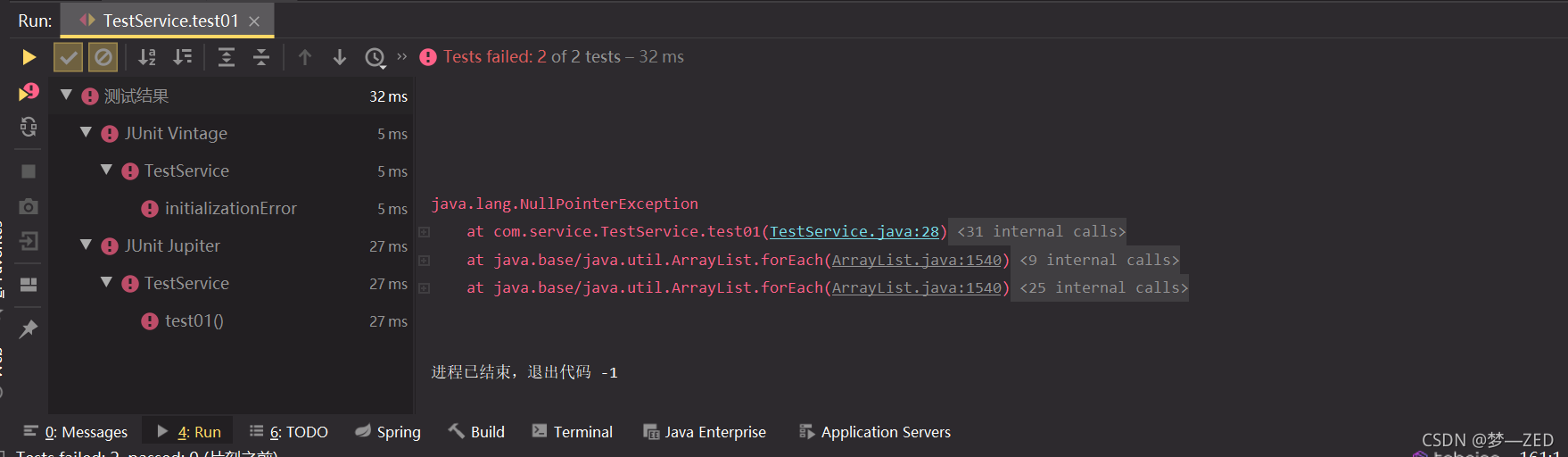Dump threads camera icon
This screenshot has height=457, width=1568.
(x=29, y=206)
